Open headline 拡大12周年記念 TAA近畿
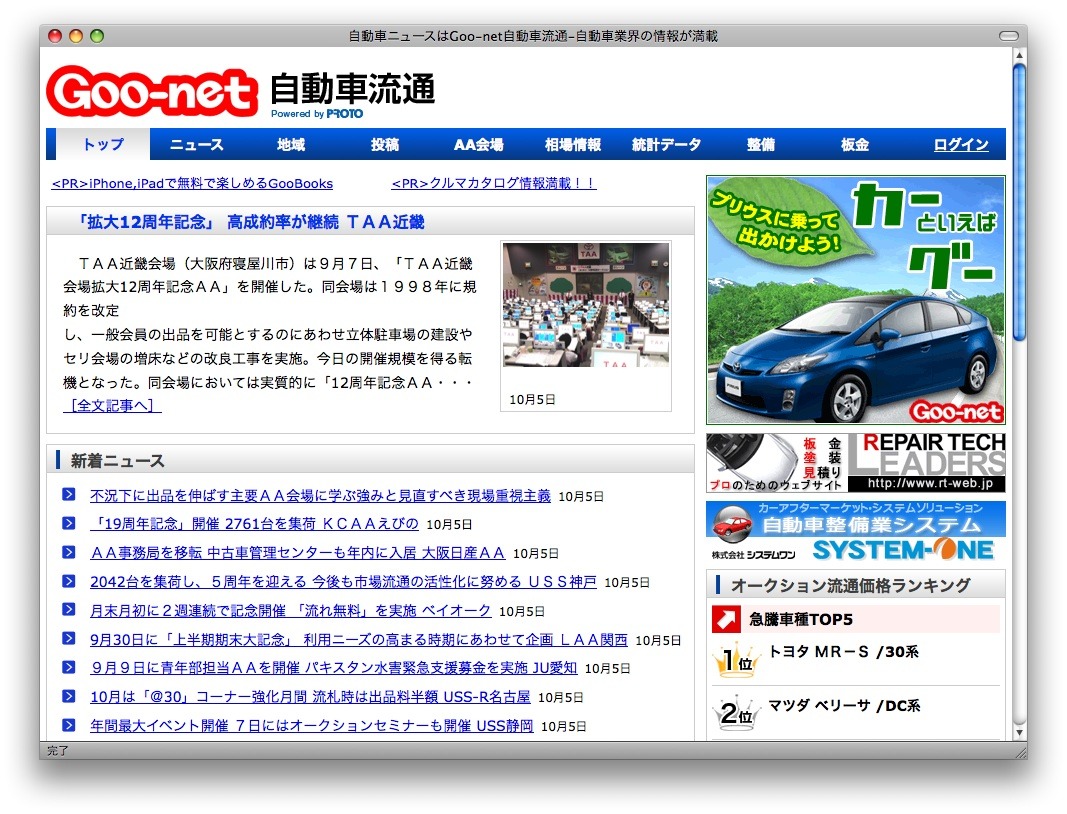The image size is (1067, 814). 250,222
